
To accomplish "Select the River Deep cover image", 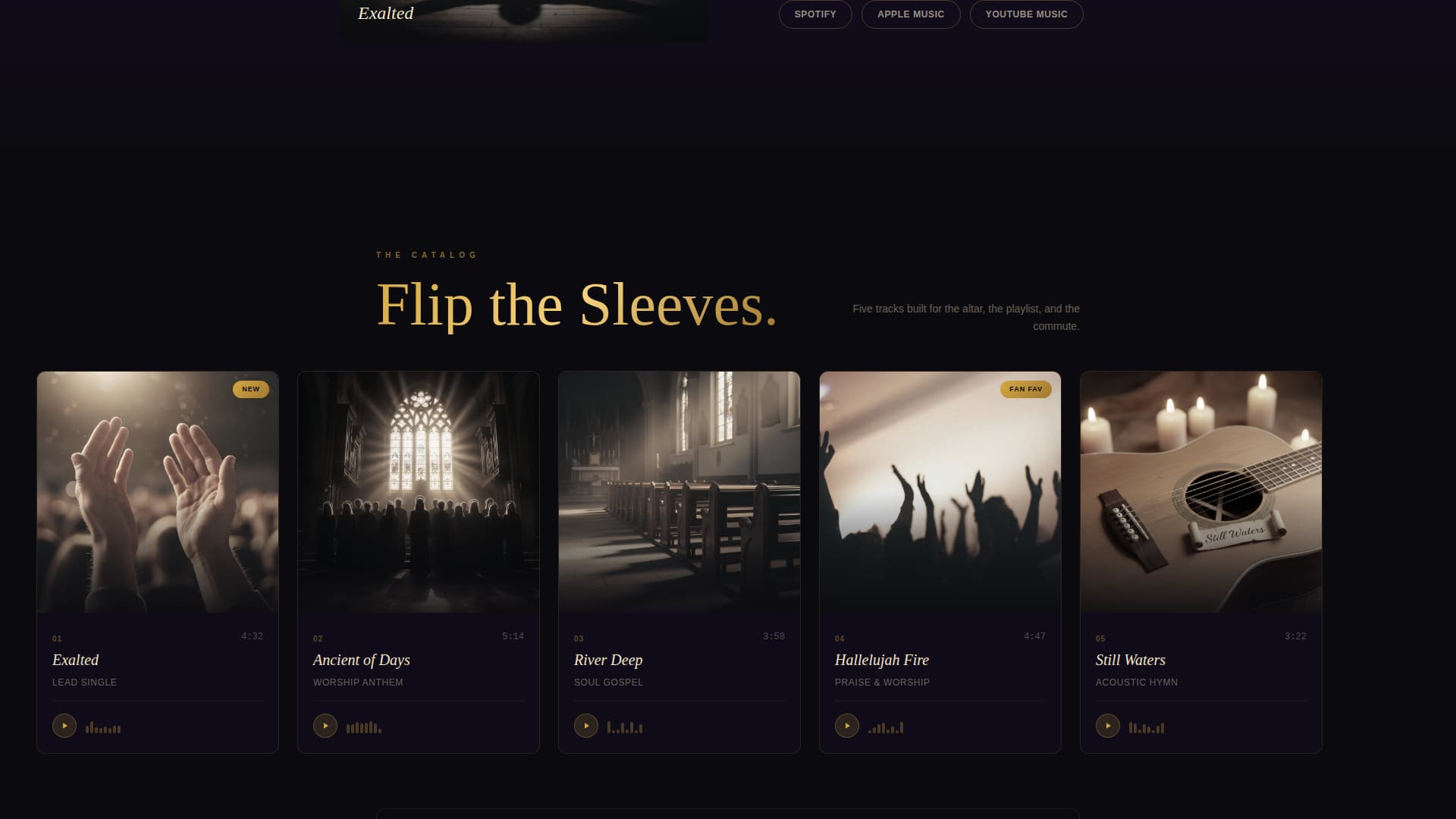I will pyautogui.click(x=679, y=491).
